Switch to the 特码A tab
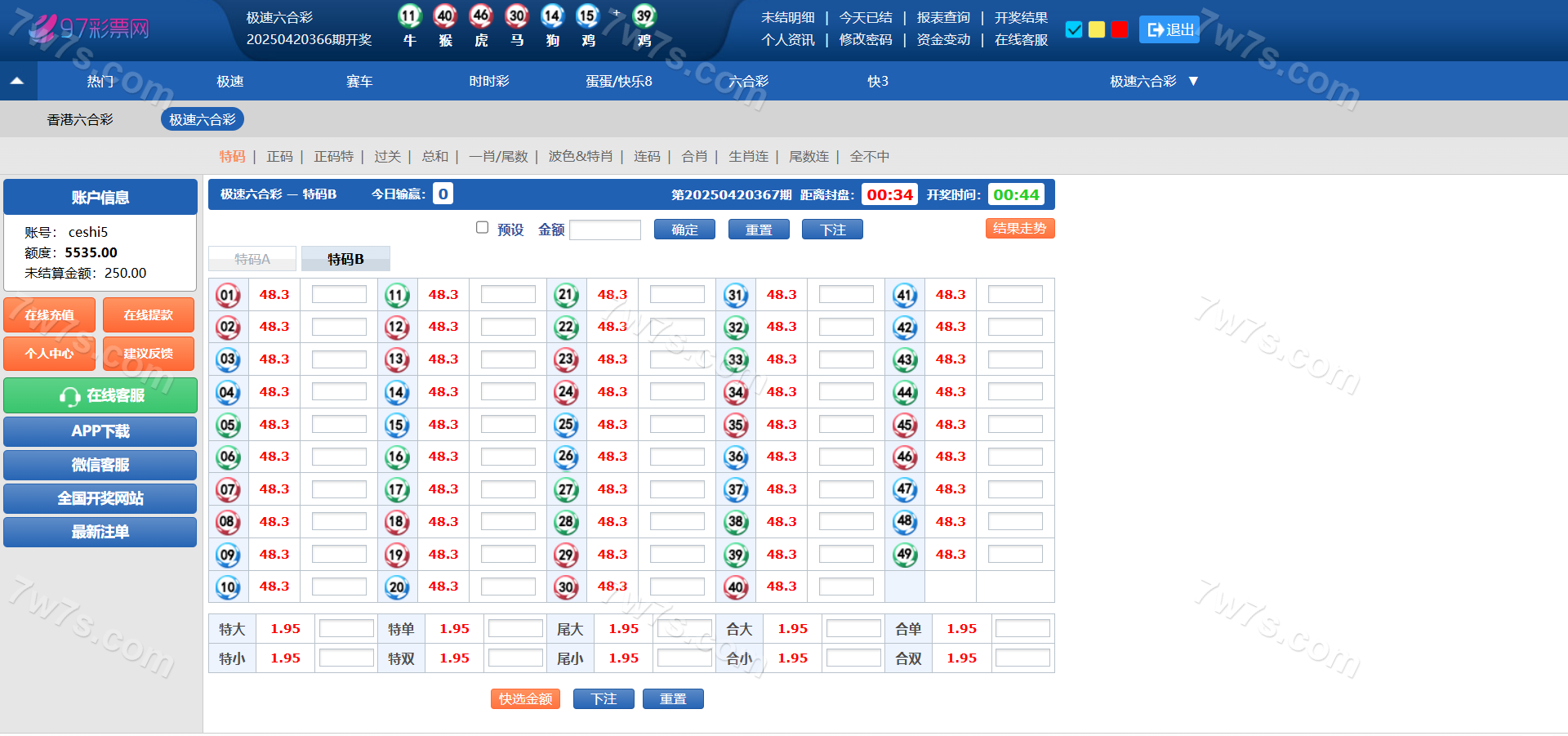Screen dimensions: 1568x736 (252, 259)
